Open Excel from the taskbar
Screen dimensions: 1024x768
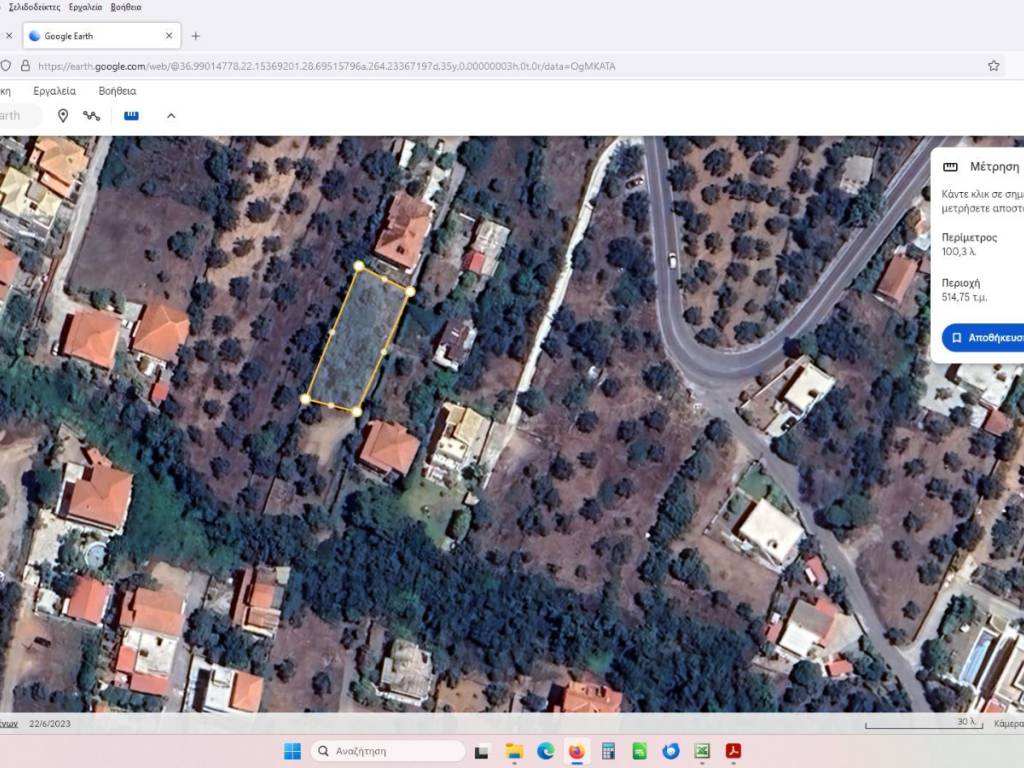click(702, 751)
